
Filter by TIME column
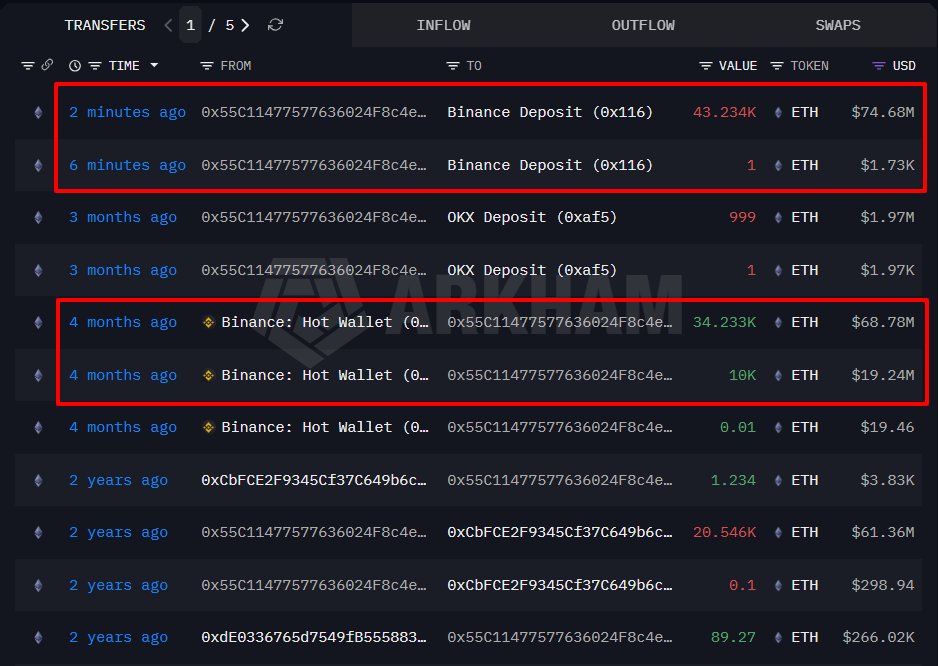coord(95,66)
